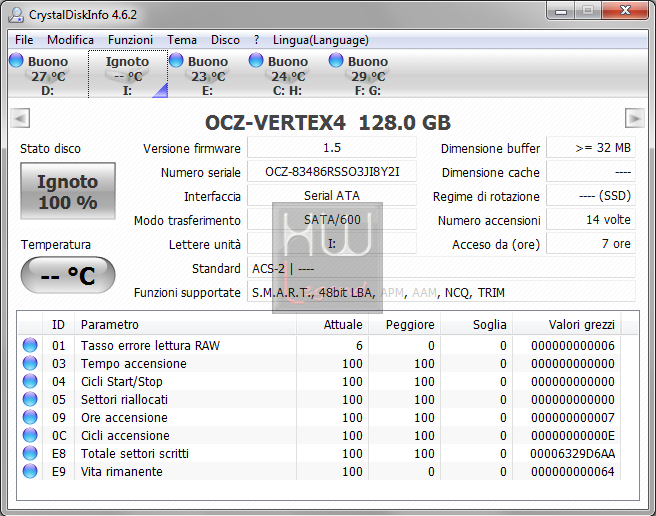
Task: Click the Acceso da value 7 ore
Action: tap(591, 244)
